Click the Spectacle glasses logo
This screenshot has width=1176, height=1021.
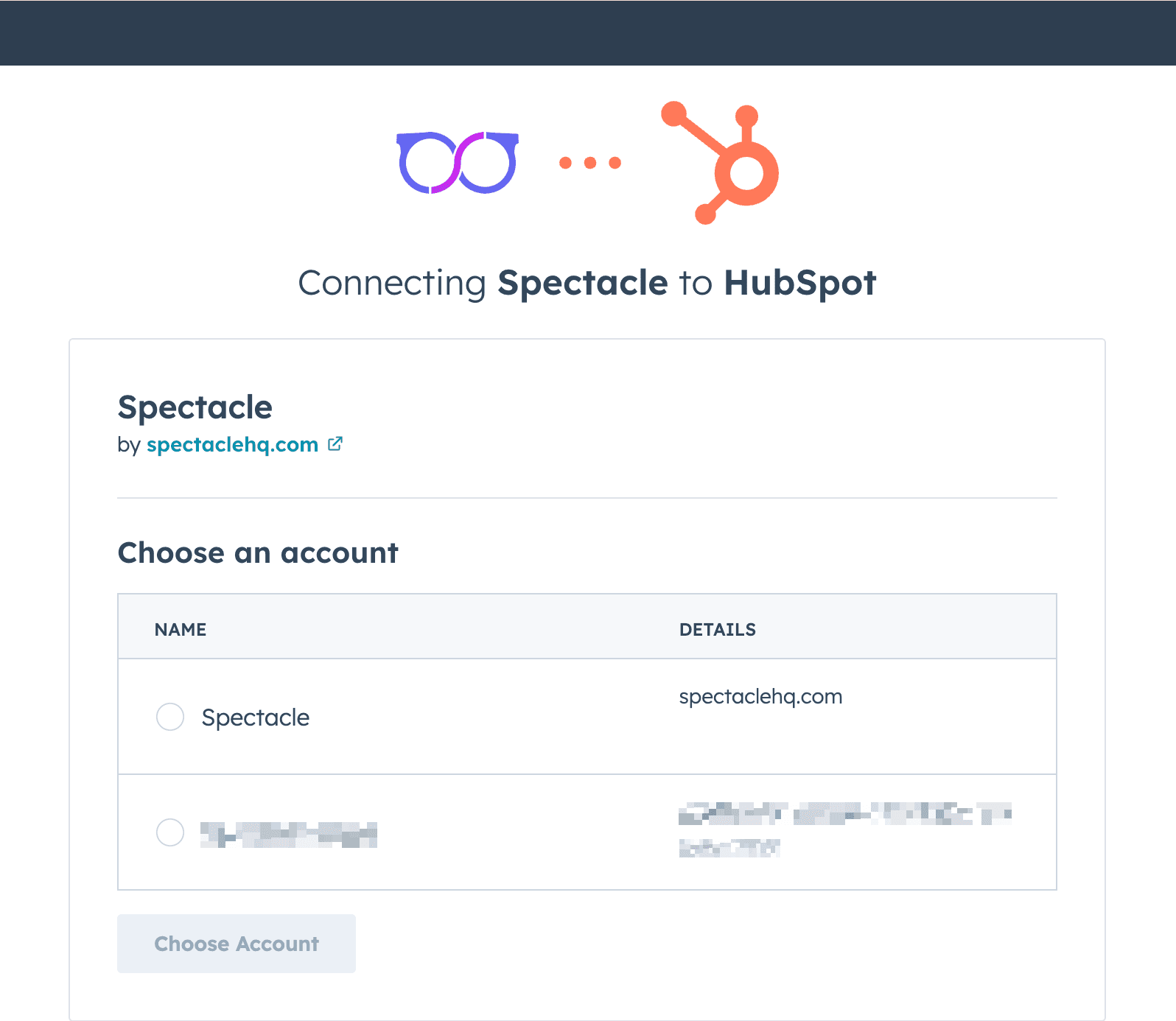click(458, 162)
